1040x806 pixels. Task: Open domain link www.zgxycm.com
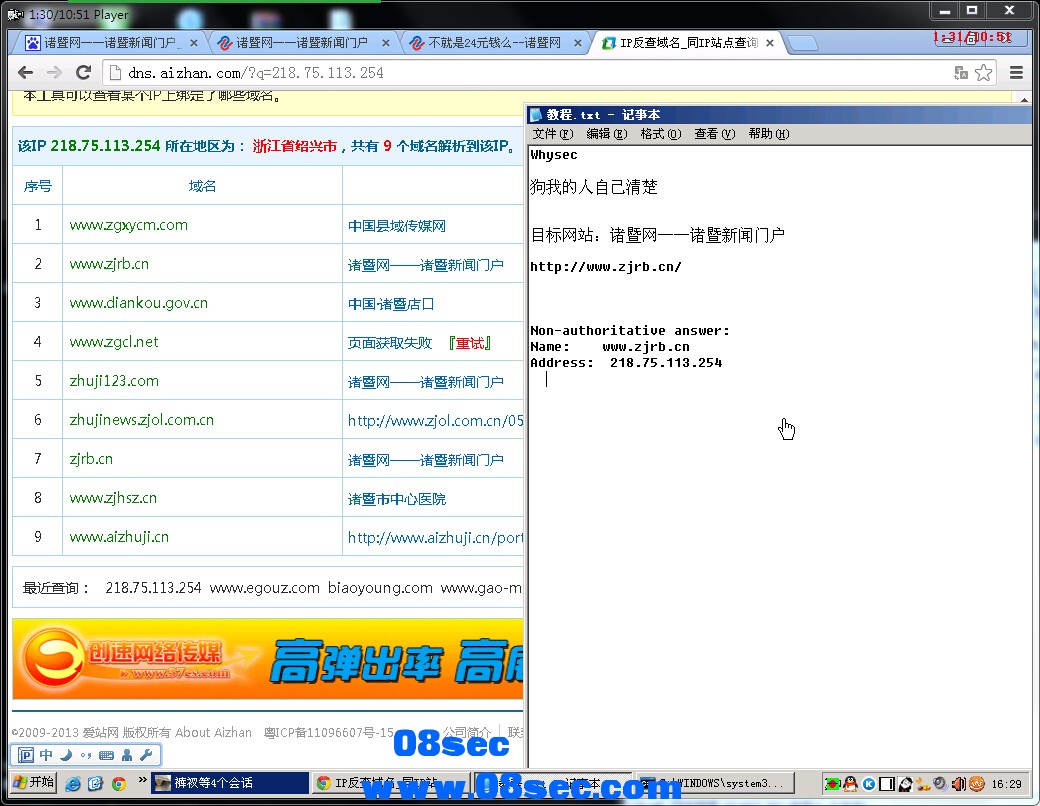click(128, 225)
